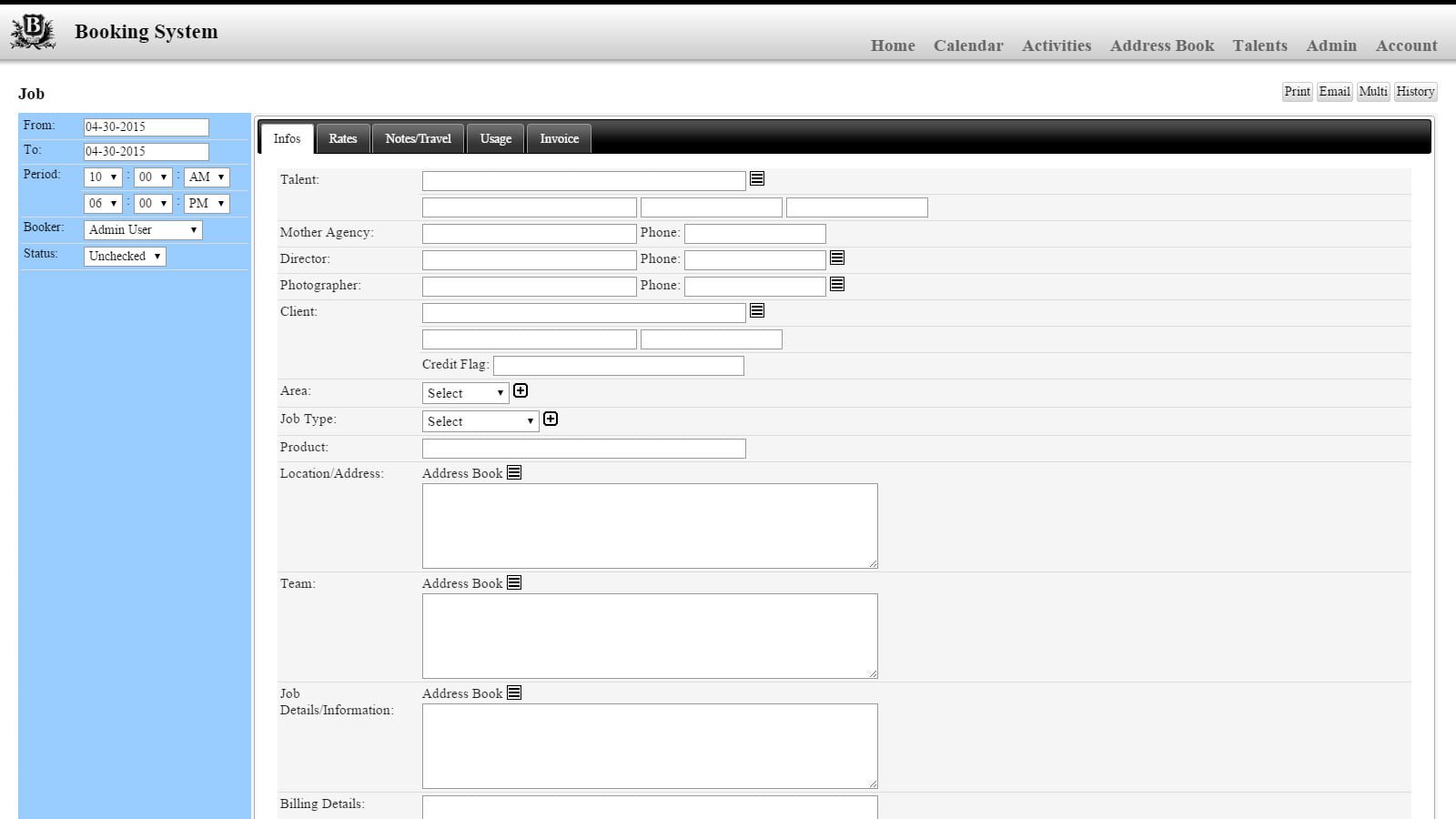Click the From date input field
Screen dimensions: 1456x819
(x=146, y=126)
